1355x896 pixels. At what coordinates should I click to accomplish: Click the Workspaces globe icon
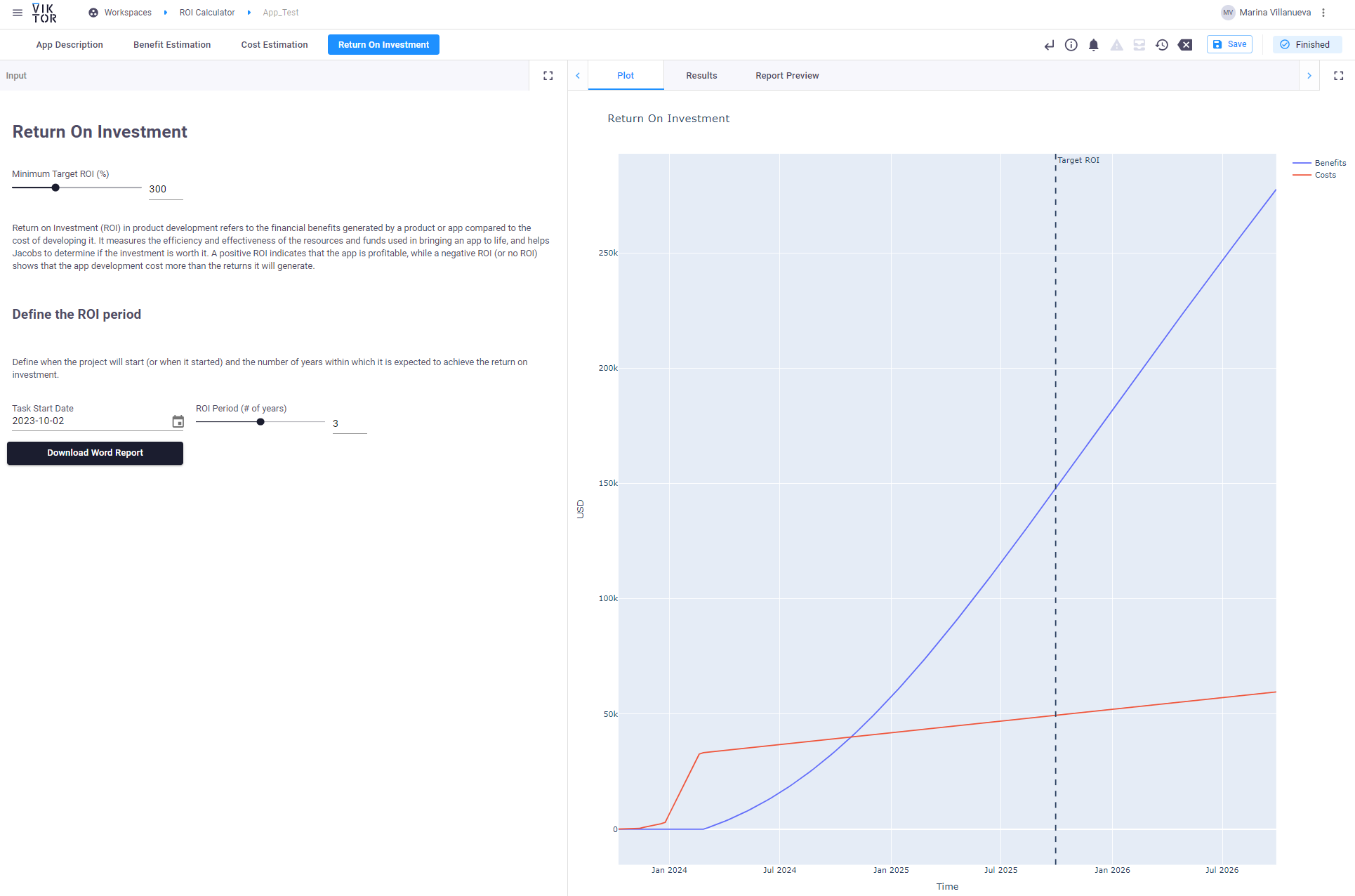(93, 13)
